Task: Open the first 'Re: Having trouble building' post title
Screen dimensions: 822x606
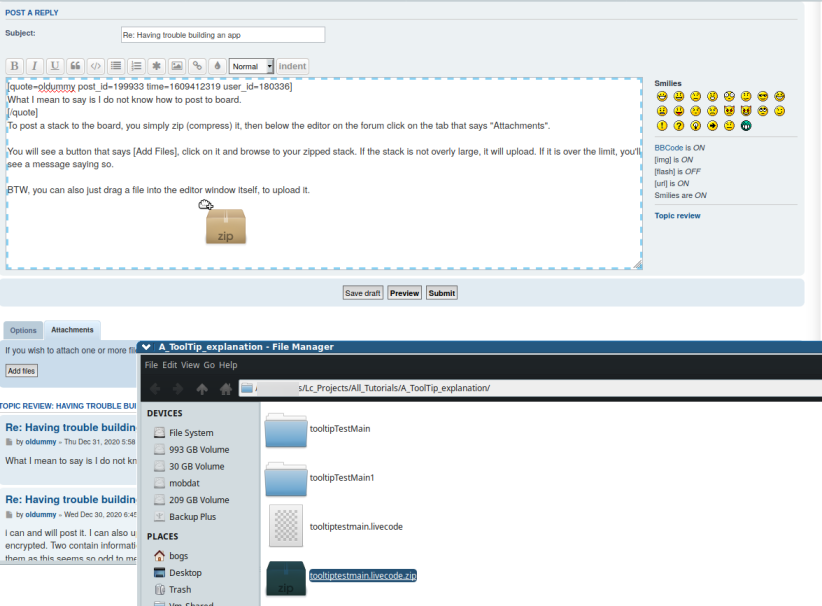Action: click(70, 427)
